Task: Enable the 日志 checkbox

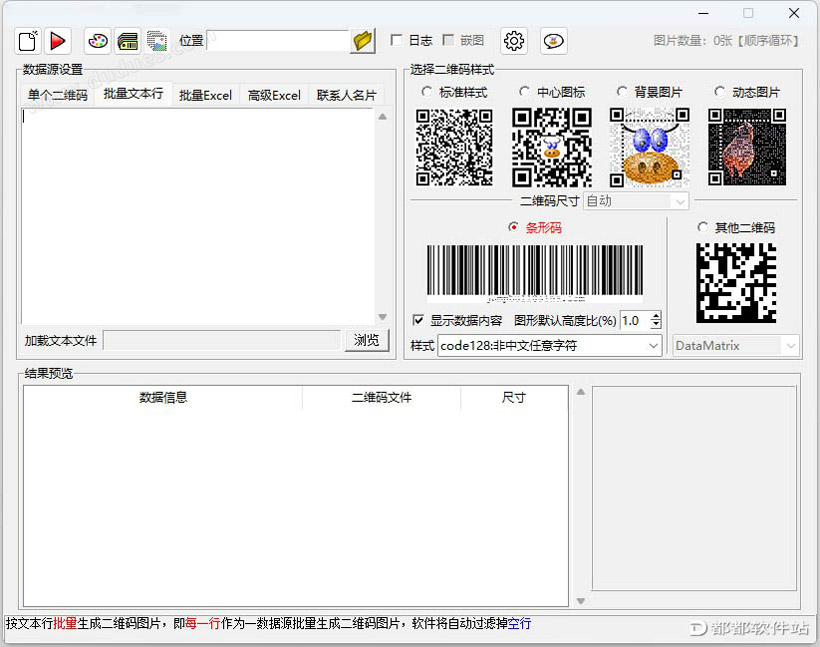Action: 398,40
